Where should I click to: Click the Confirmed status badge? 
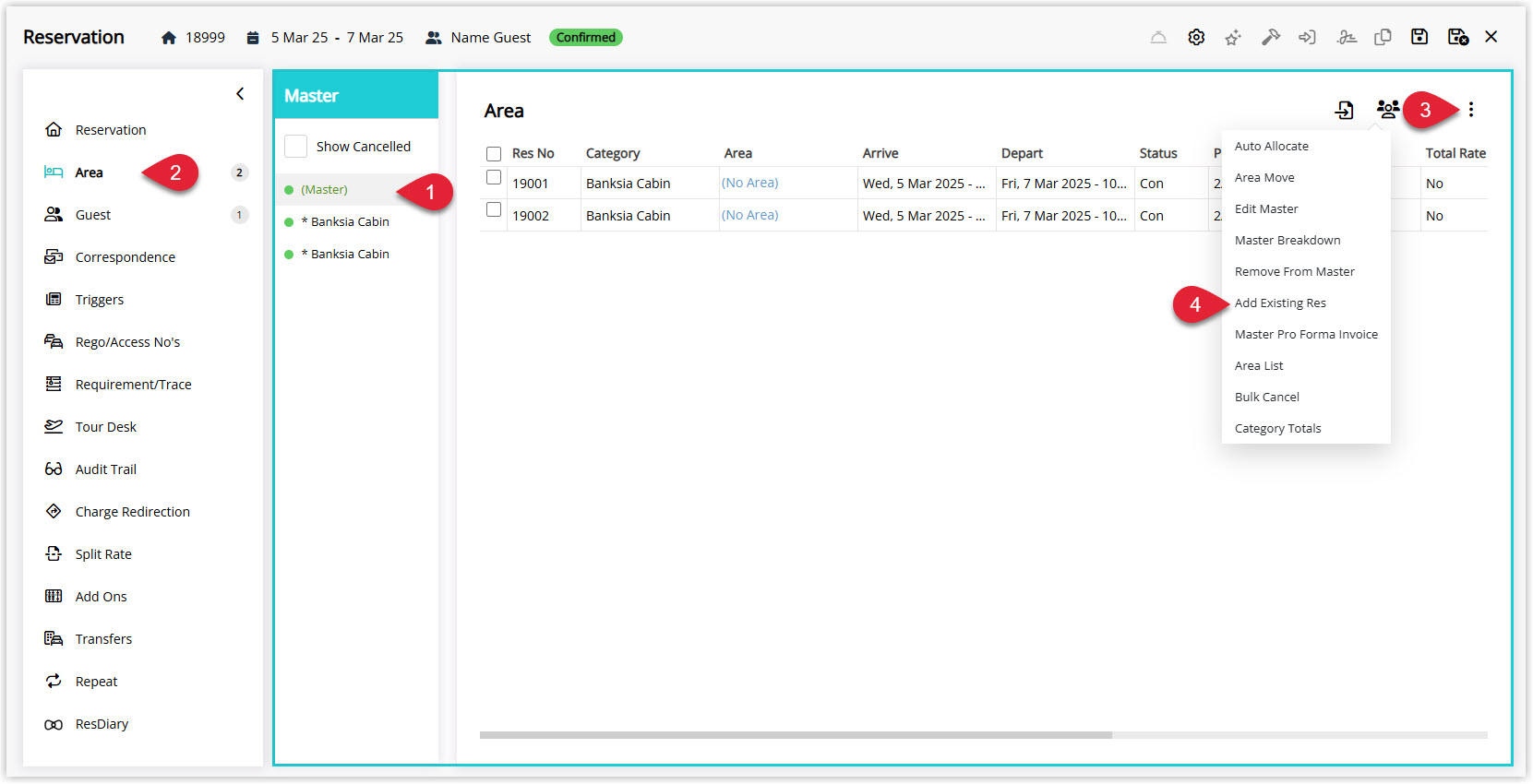click(x=586, y=38)
